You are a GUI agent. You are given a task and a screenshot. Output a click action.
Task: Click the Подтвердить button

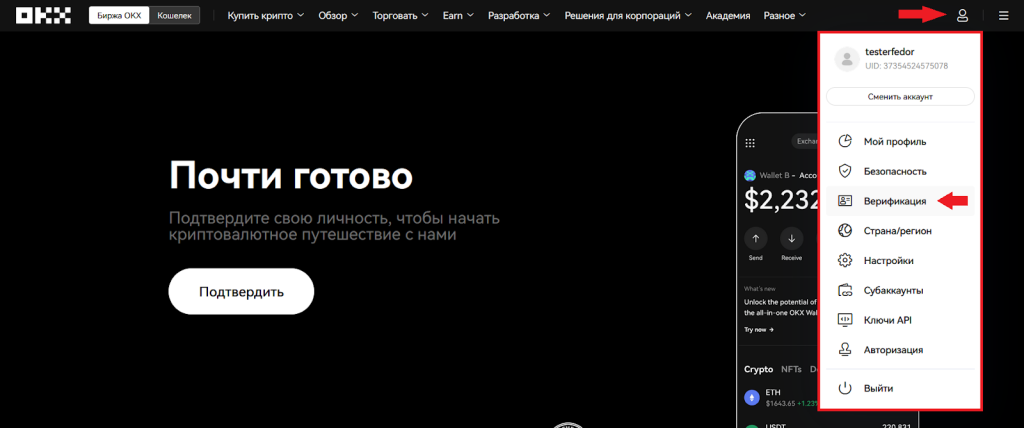241,291
